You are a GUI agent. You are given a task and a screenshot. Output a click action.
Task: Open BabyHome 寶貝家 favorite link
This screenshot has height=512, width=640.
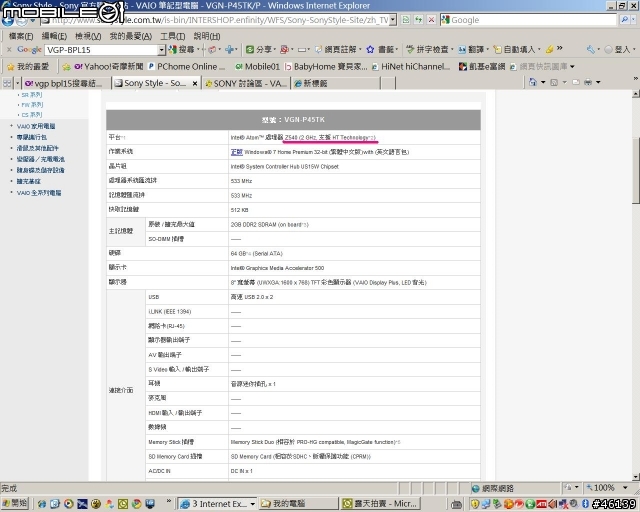(326, 67)
